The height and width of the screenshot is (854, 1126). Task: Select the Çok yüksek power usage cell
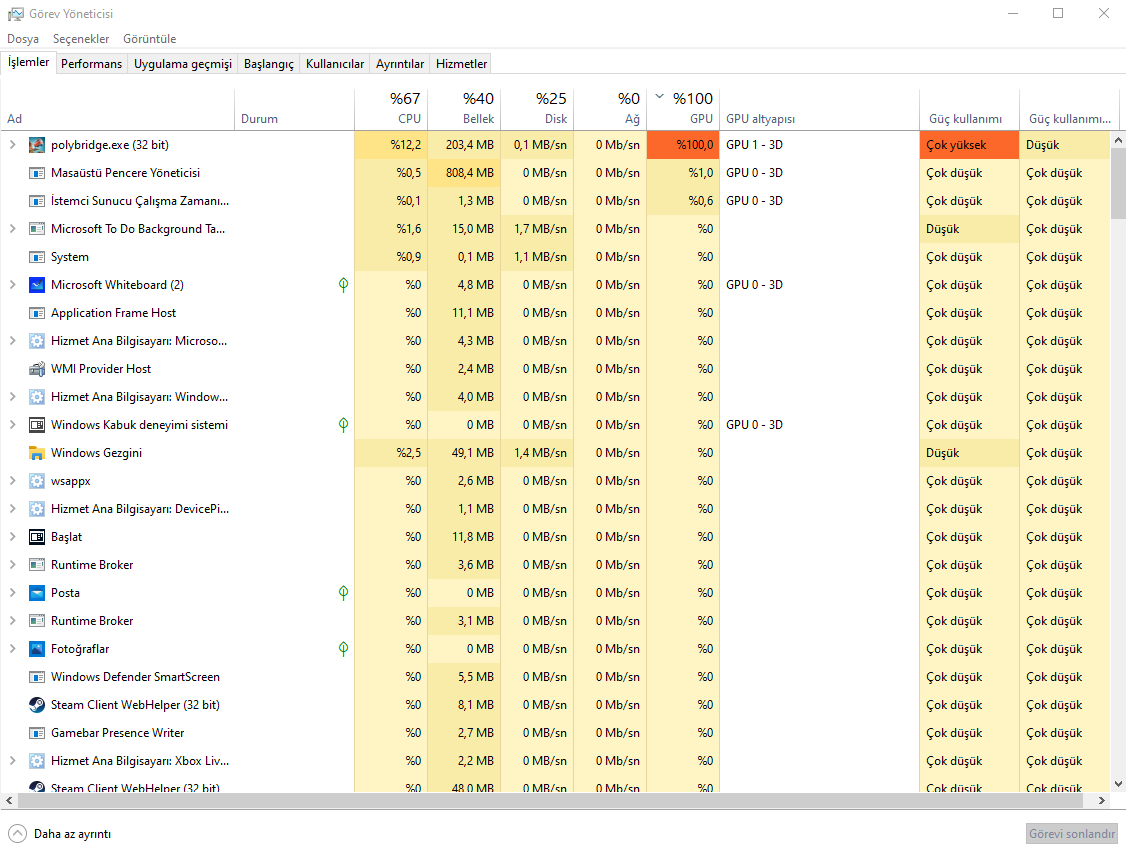coord(969,145)
